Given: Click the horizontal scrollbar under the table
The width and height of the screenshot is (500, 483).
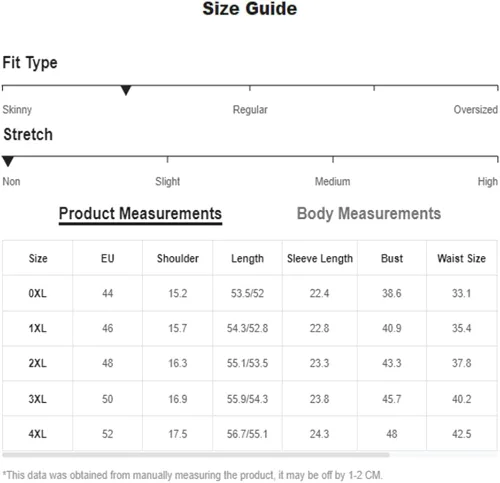Looking at the screenshot, I should coord(196,455).
